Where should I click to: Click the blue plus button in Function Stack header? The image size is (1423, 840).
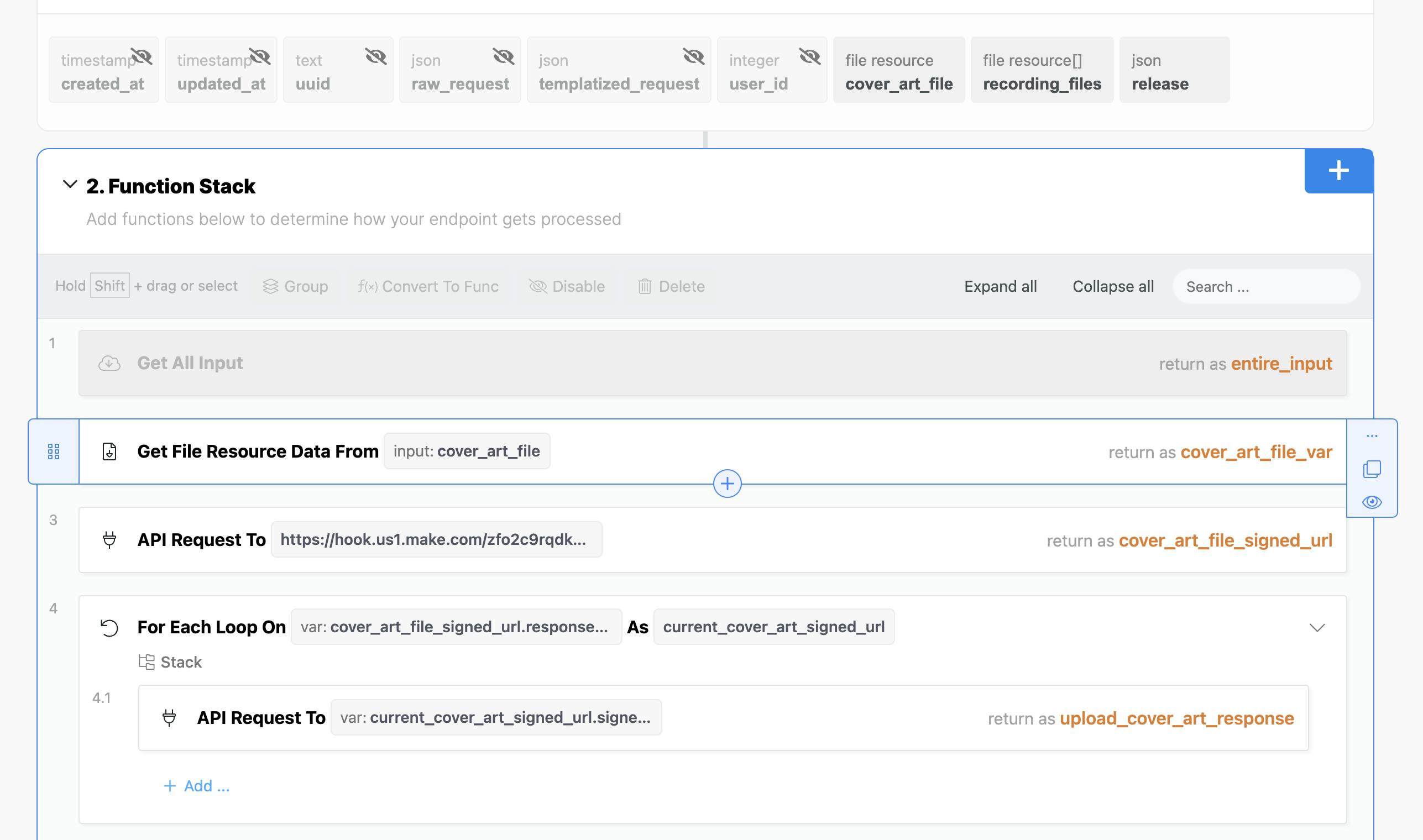[1338, 170]
